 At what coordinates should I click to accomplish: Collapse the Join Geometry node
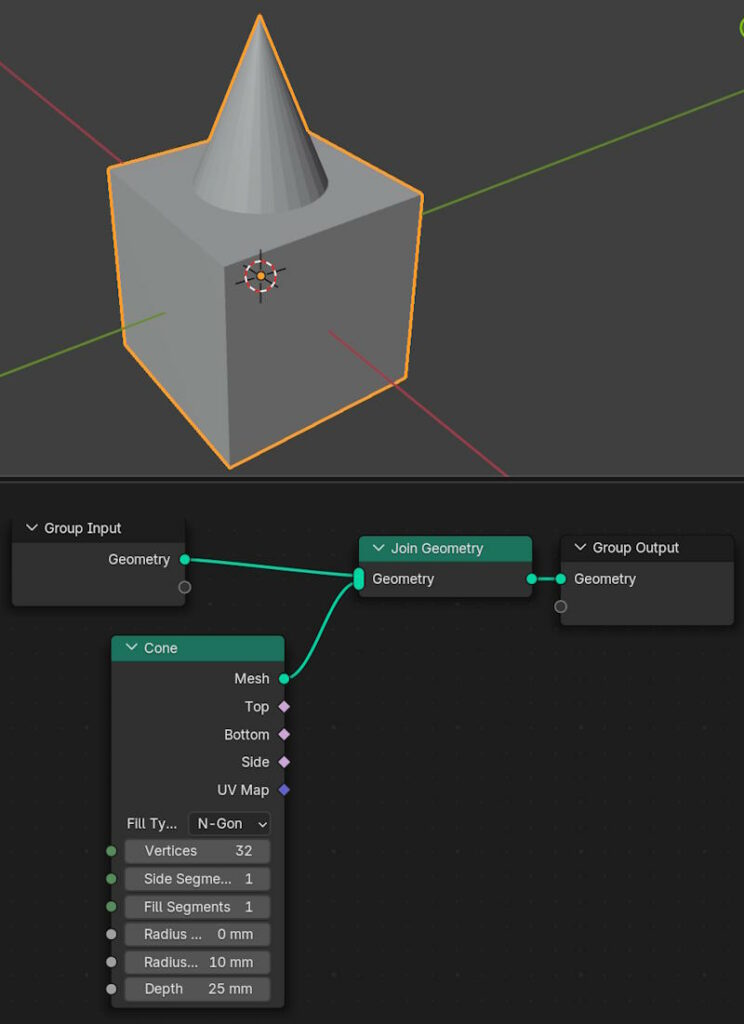coord(378,548)
